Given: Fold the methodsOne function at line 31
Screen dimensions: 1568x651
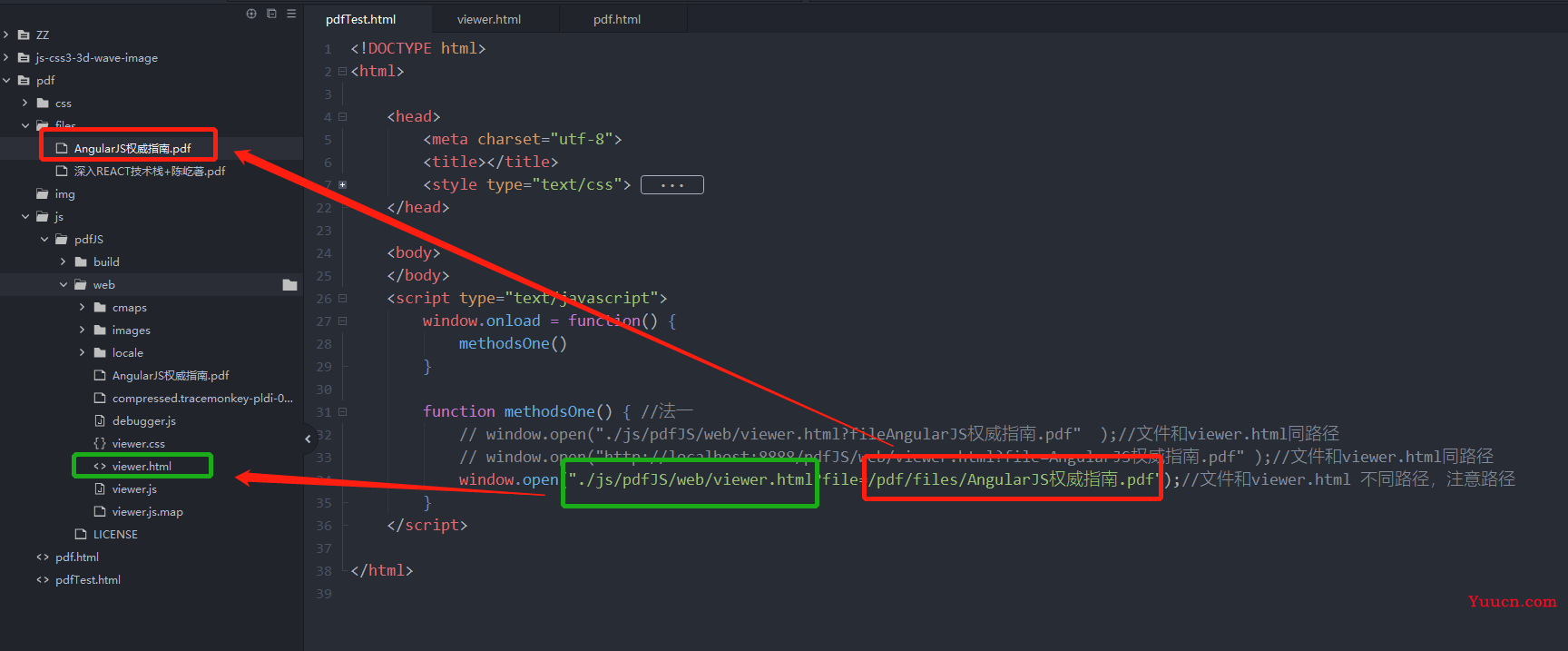Looking at the screenshot, I should tap(342, 411).
